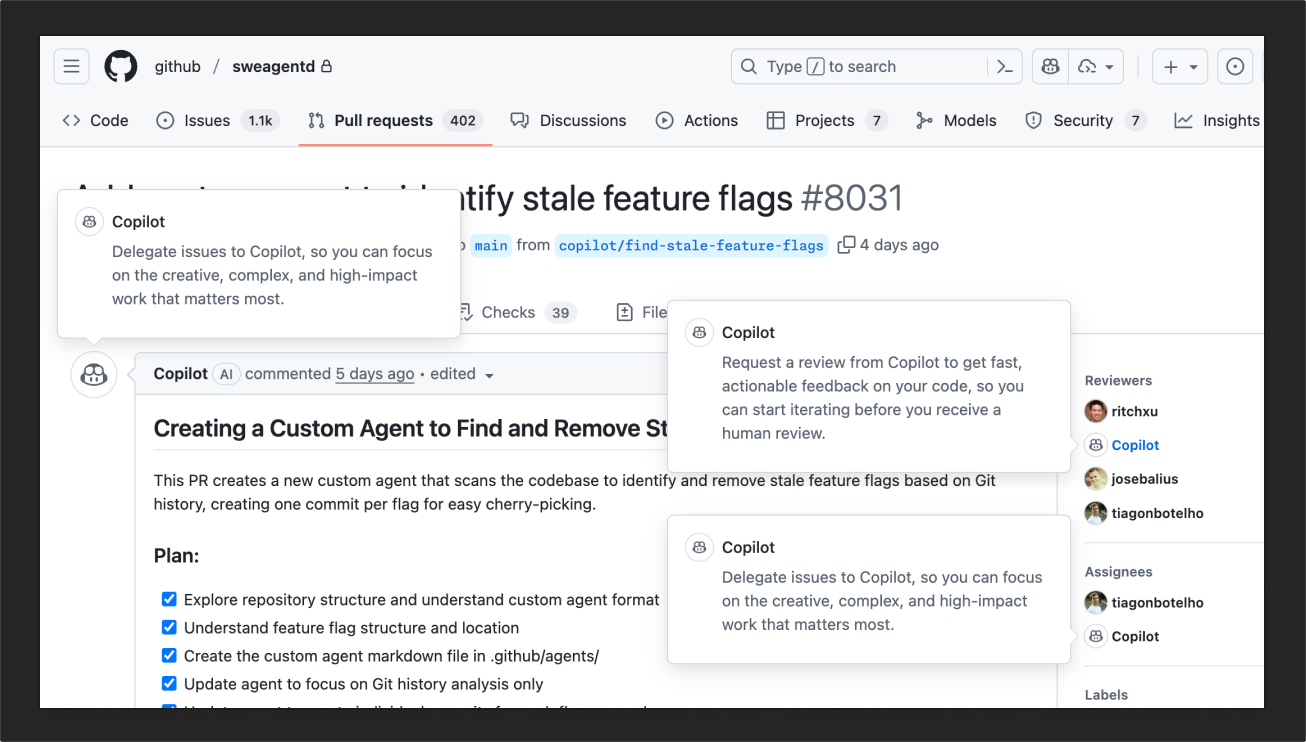Open the 'github' organization link

tap(178, 67)
